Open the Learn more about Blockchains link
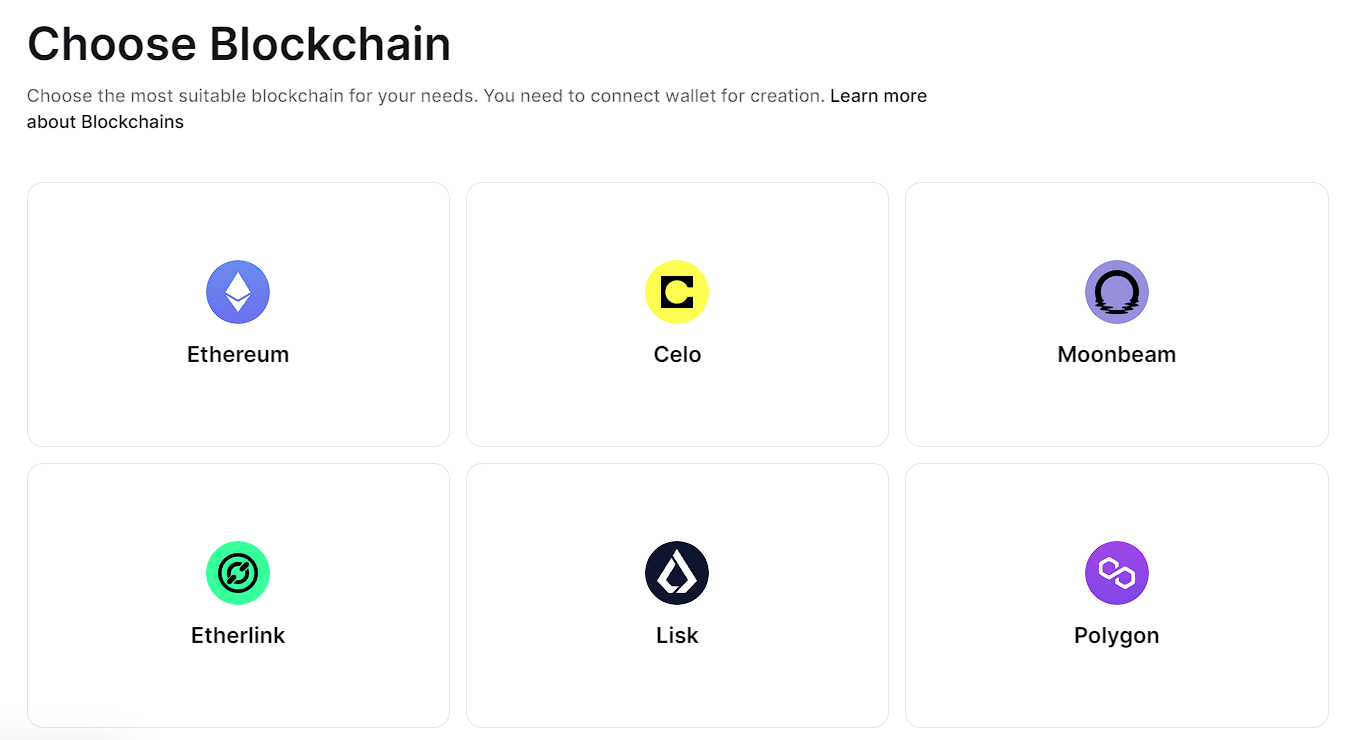Viewport: 1346px width, 740px height. pos(877,96)
